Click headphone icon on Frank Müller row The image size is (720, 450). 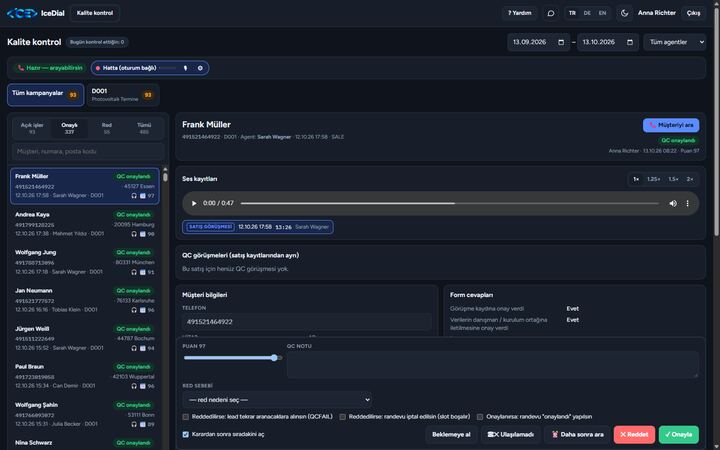pos(134,196)
